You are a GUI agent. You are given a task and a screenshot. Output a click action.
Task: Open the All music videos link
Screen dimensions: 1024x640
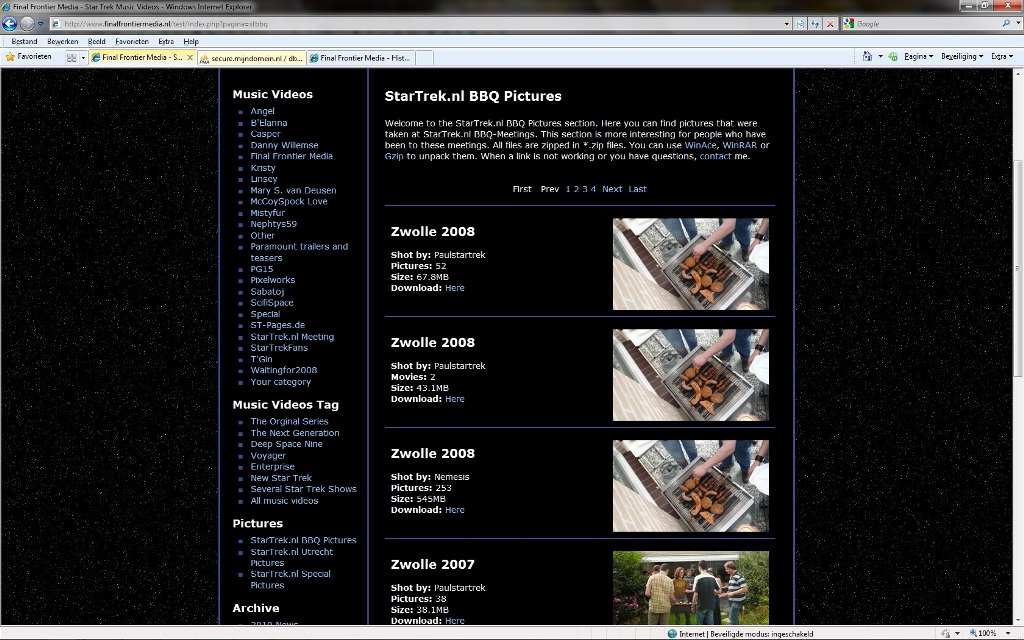coord(284,501)
